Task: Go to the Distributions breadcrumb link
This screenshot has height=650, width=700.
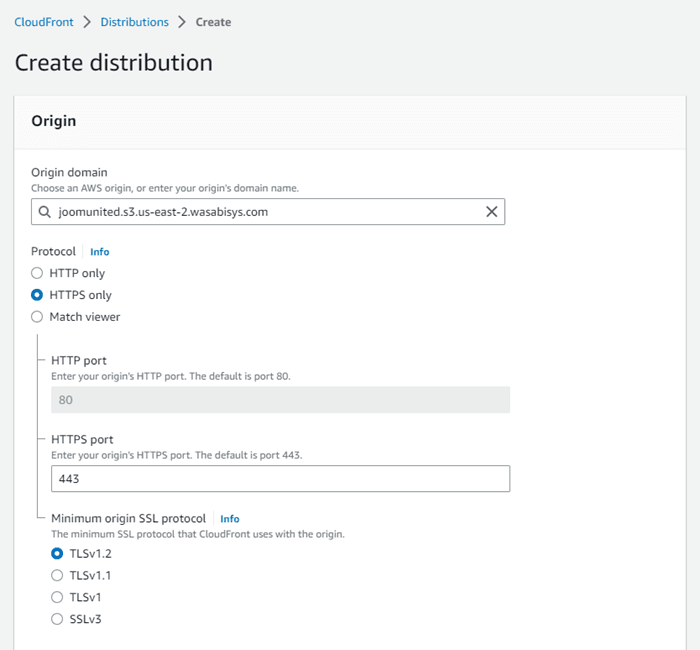Action: [x=134, y=22]
